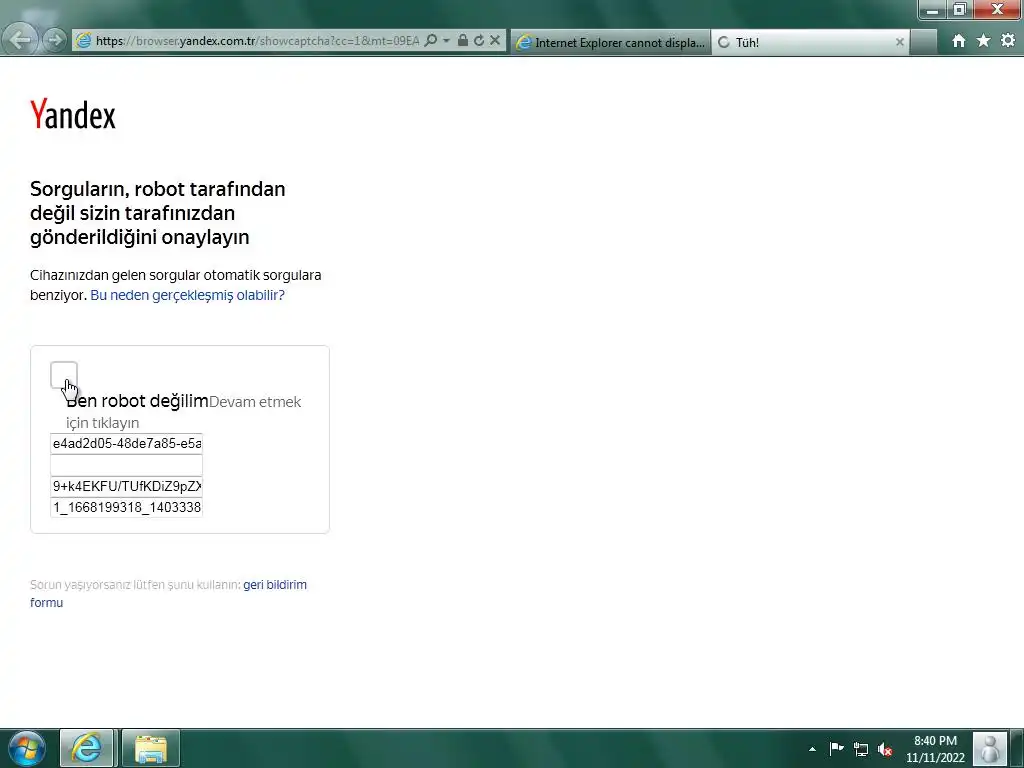Expand the address bar autocomplete dropdown arrow

447,40
